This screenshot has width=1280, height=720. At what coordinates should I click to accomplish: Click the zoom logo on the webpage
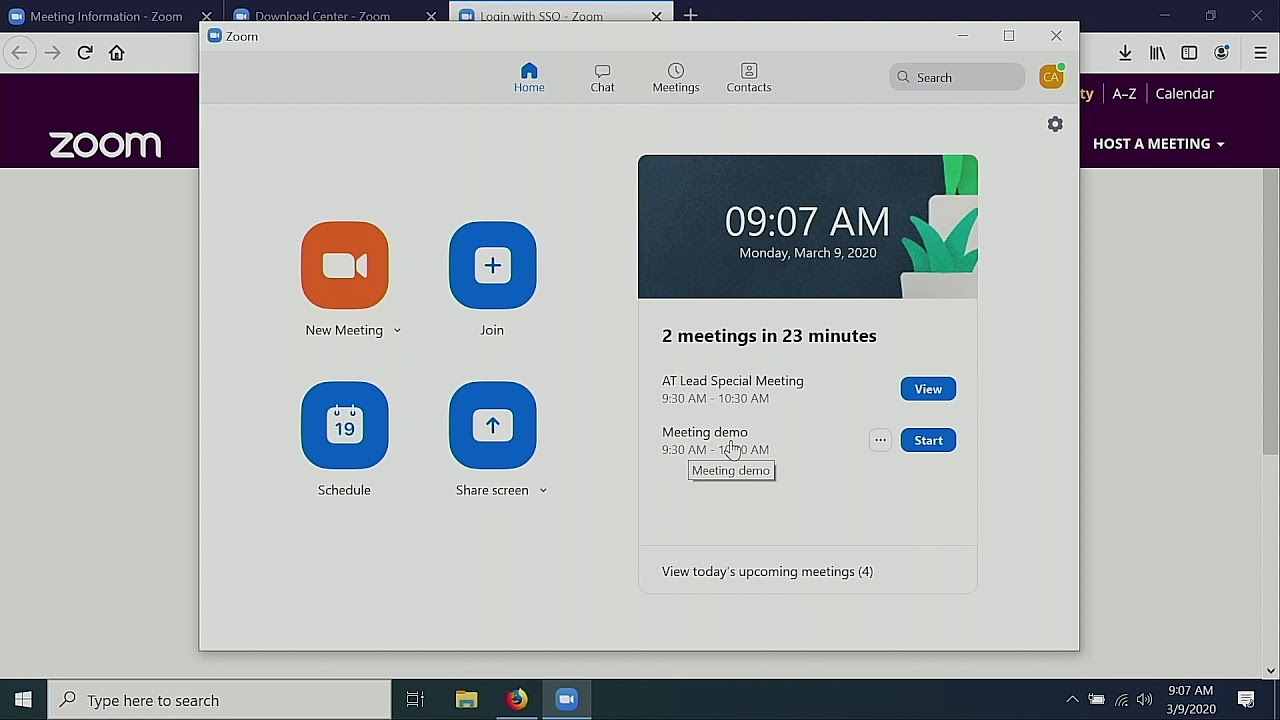(x=105, y=145)
